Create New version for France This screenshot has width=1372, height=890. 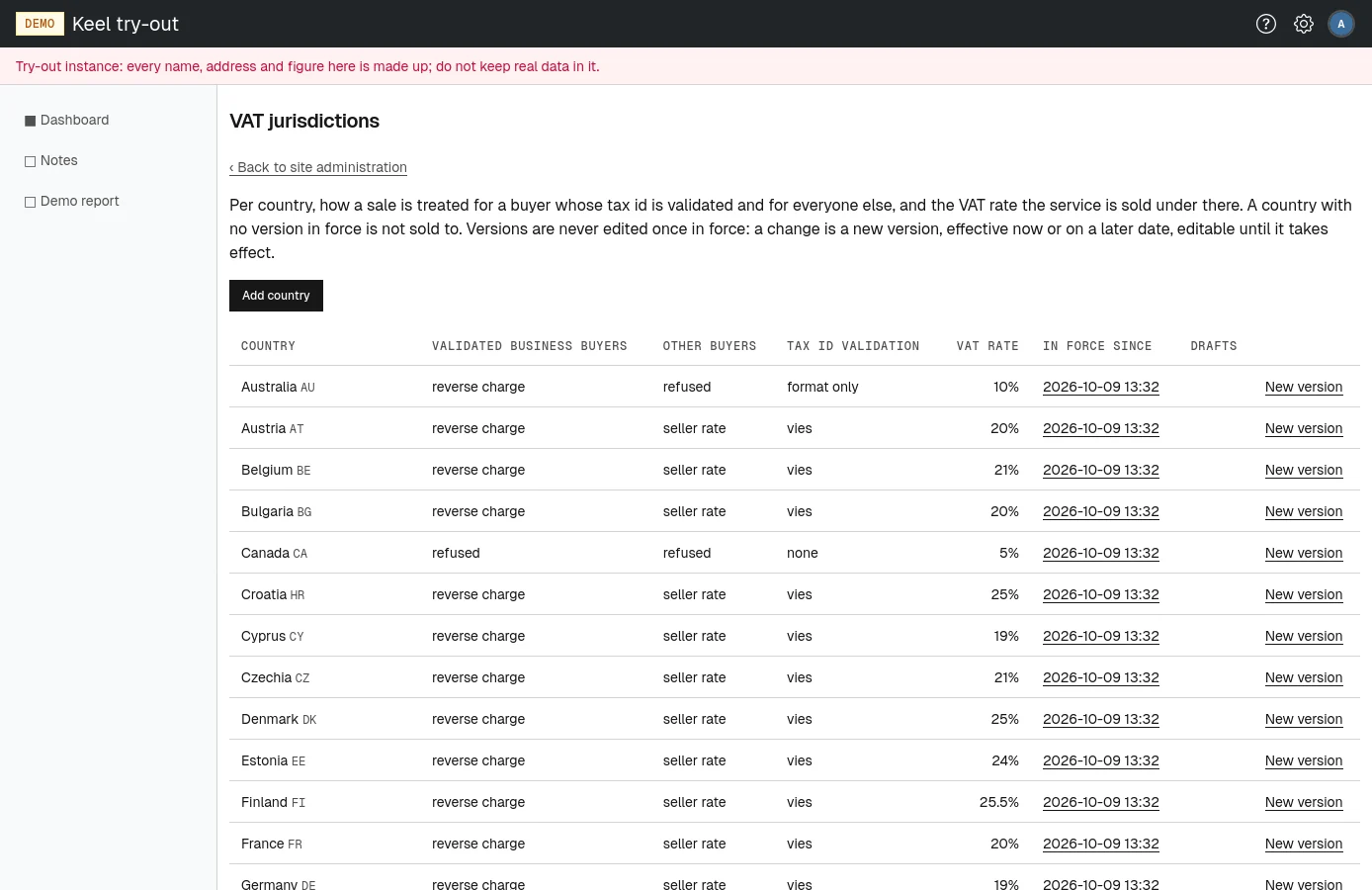(1304, 844)
